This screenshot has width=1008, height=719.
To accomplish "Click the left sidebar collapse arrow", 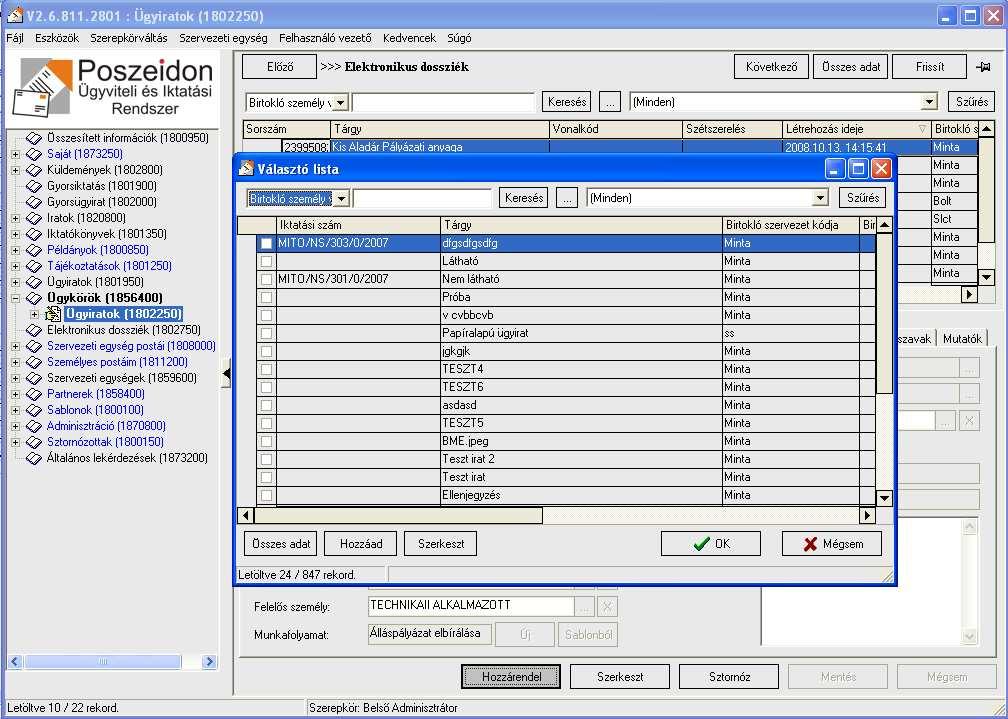I will pos(226,374).
